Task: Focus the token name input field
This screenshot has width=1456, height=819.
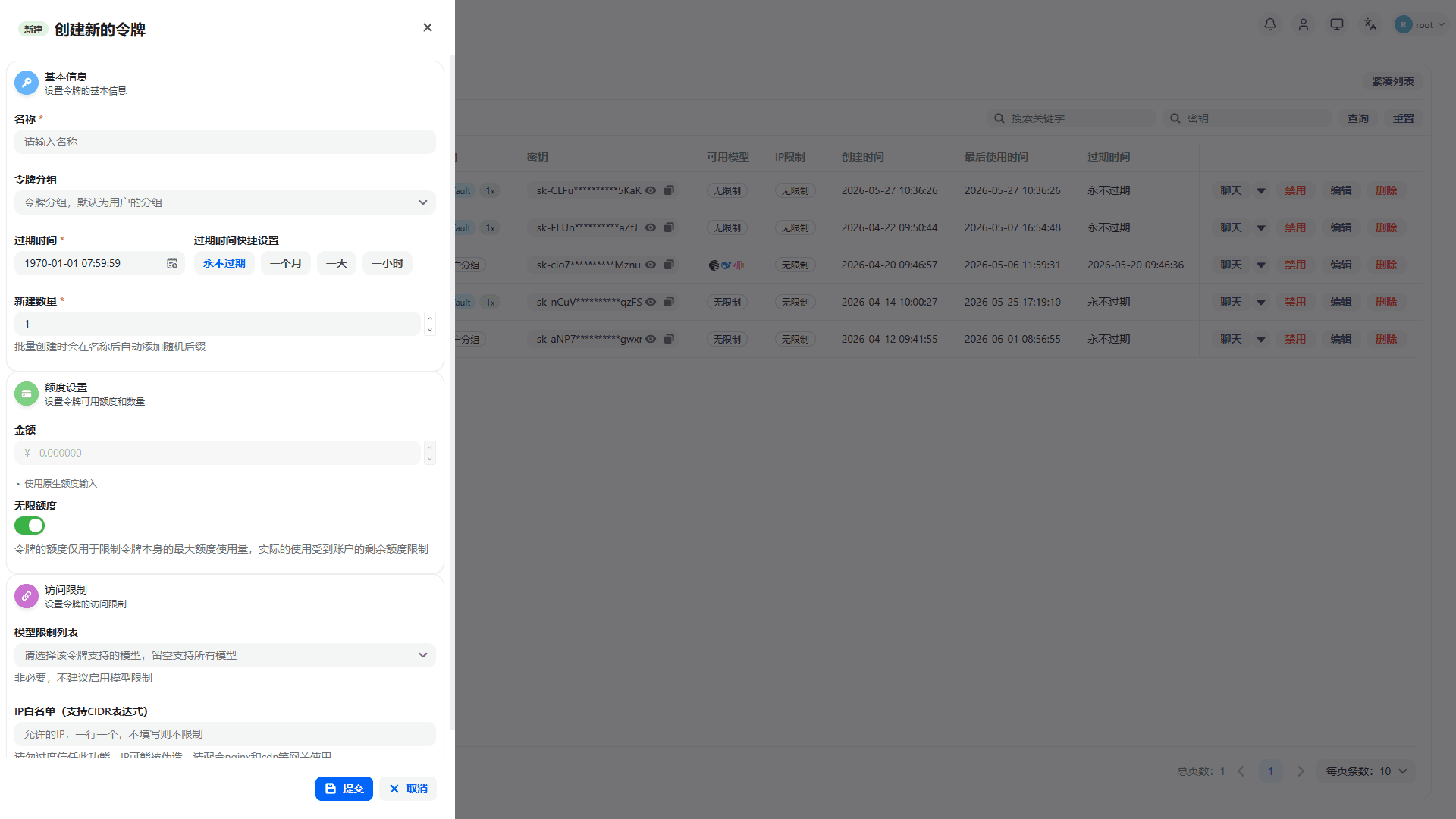Action: click(x=225, y=142)
